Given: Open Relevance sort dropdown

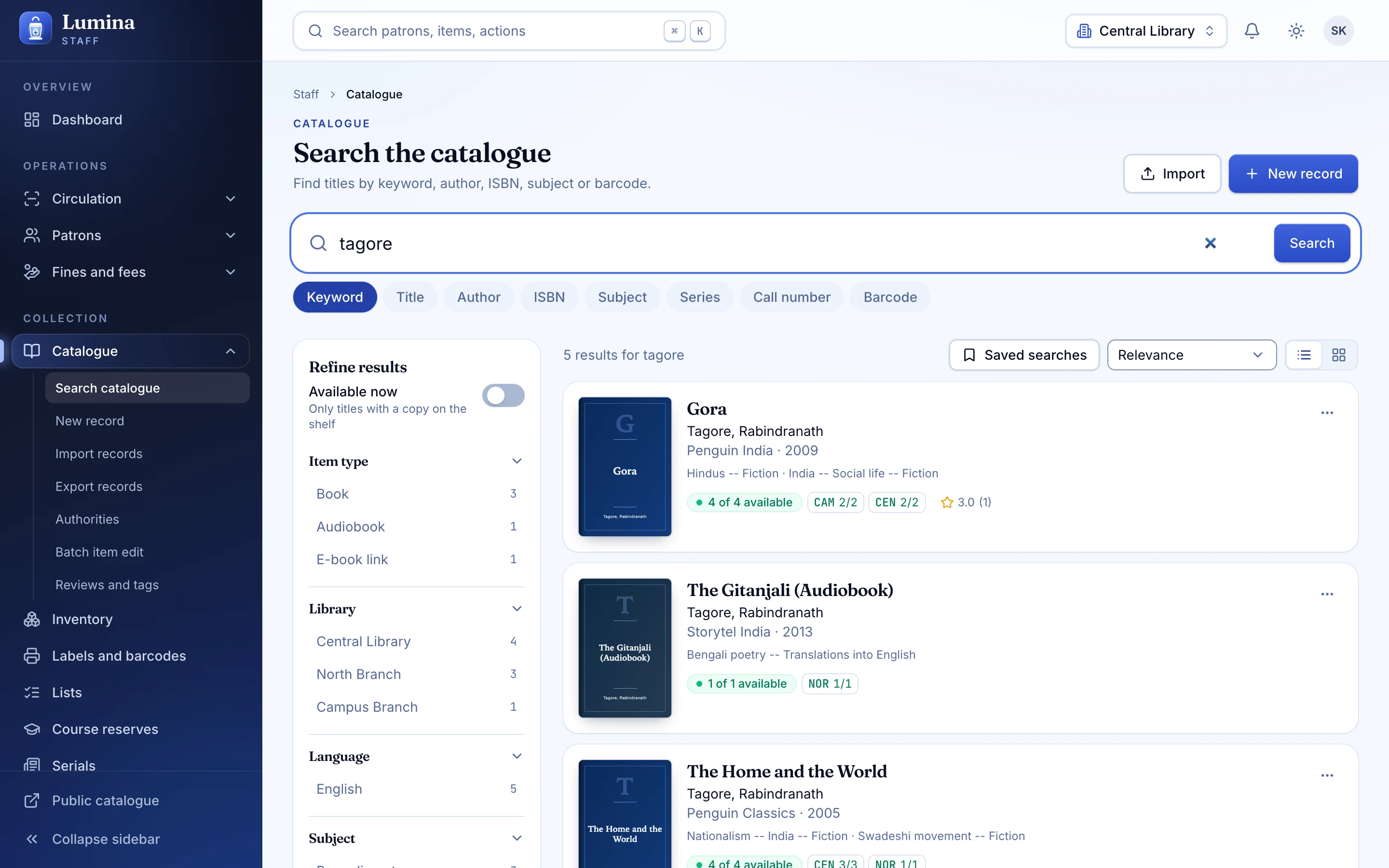Looking at the screenshot, I should [x=1192, y=355].
